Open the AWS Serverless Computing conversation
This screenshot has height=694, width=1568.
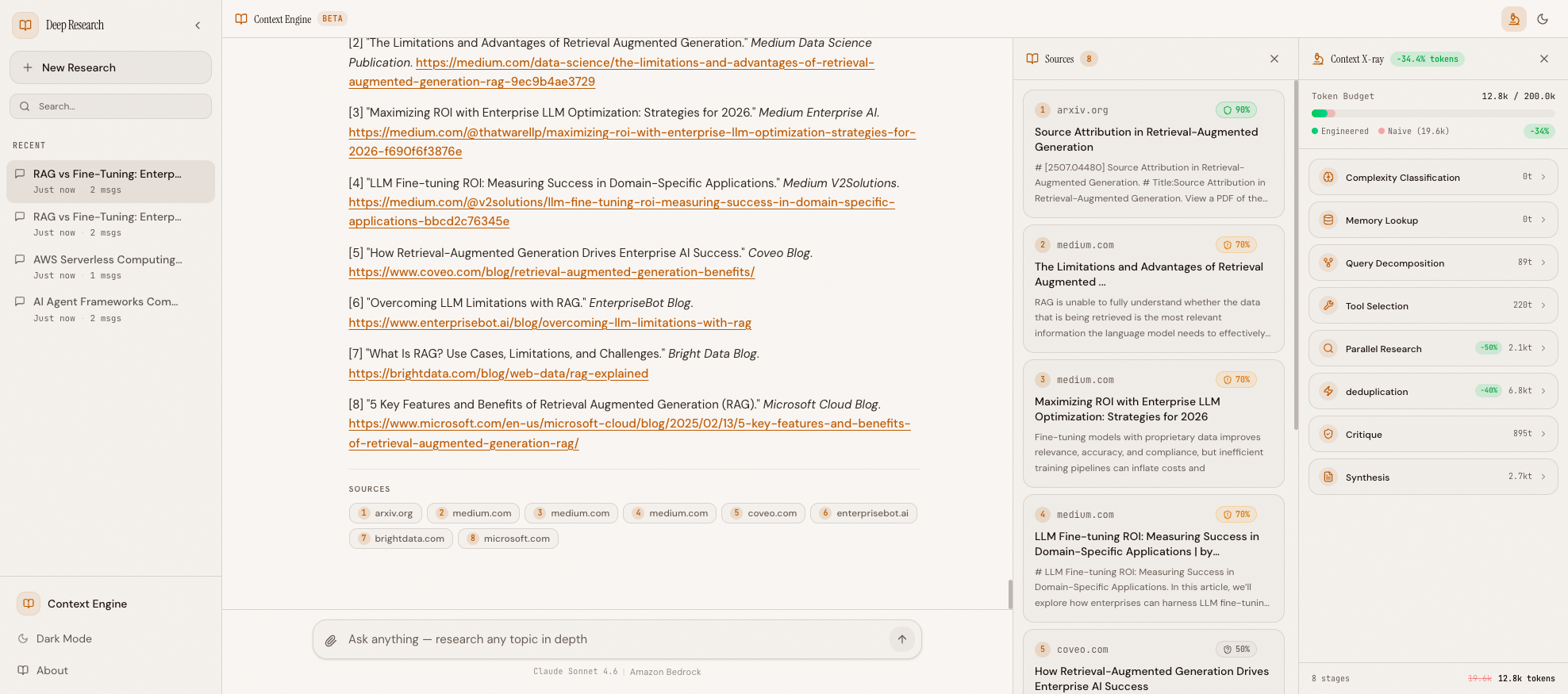click(x=110, y=266)
